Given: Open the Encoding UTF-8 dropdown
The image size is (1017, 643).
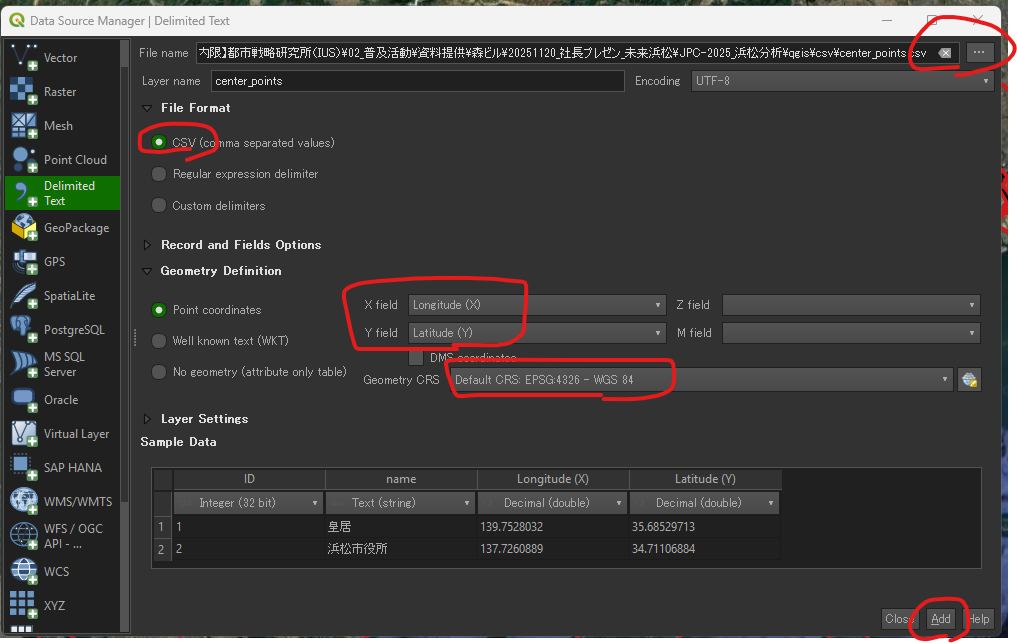Looking at the screenshot, I should [841, 81].
